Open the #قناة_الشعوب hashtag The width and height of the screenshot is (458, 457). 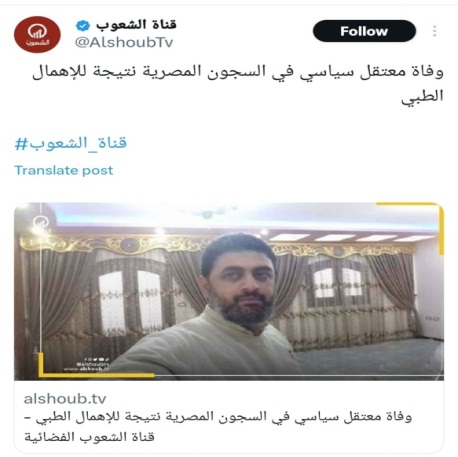pos(71,144)
